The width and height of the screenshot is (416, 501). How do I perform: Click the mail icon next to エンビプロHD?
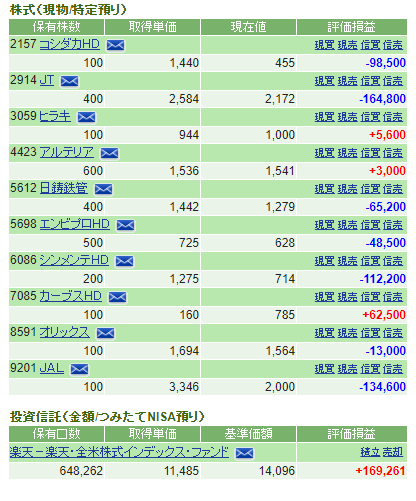coord(126,225)
